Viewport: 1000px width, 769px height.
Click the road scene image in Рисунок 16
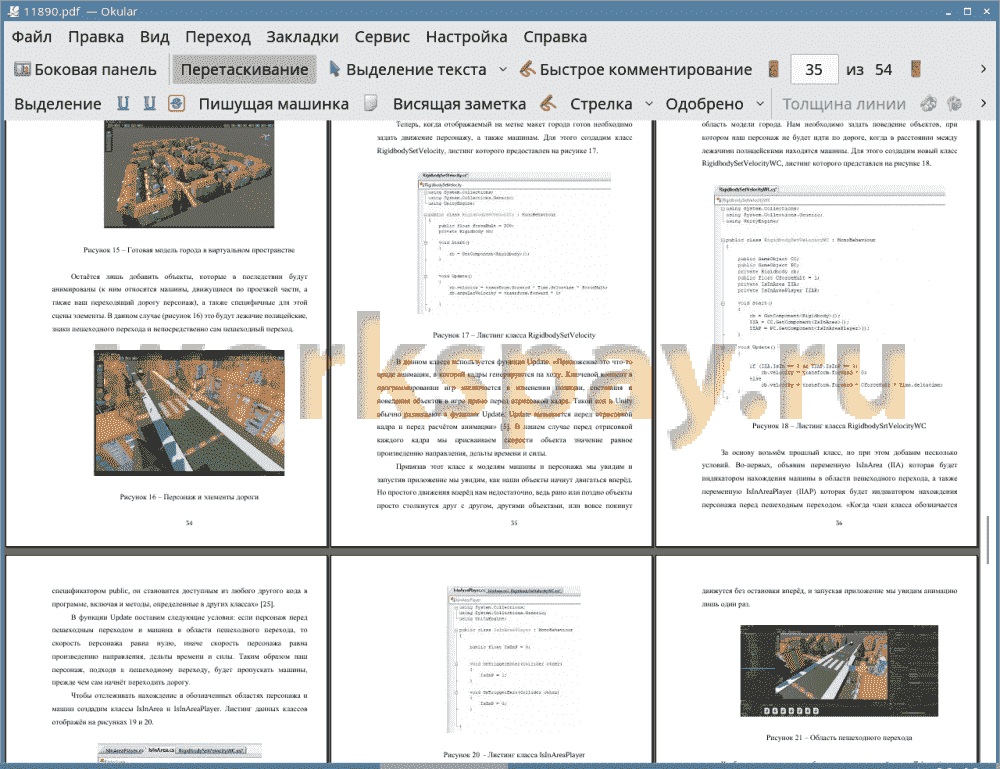[x=189, y=412]
